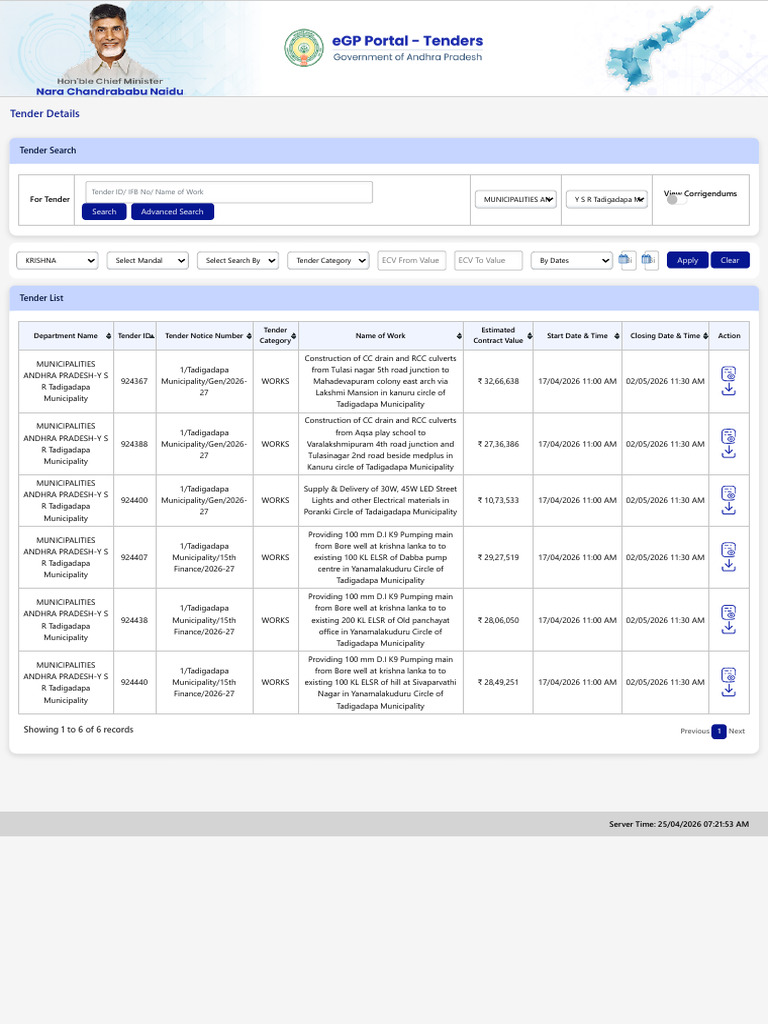Click estimated value ₹ 10,73,533
The width and height of the screenshot is (768, 1024).
498,500
